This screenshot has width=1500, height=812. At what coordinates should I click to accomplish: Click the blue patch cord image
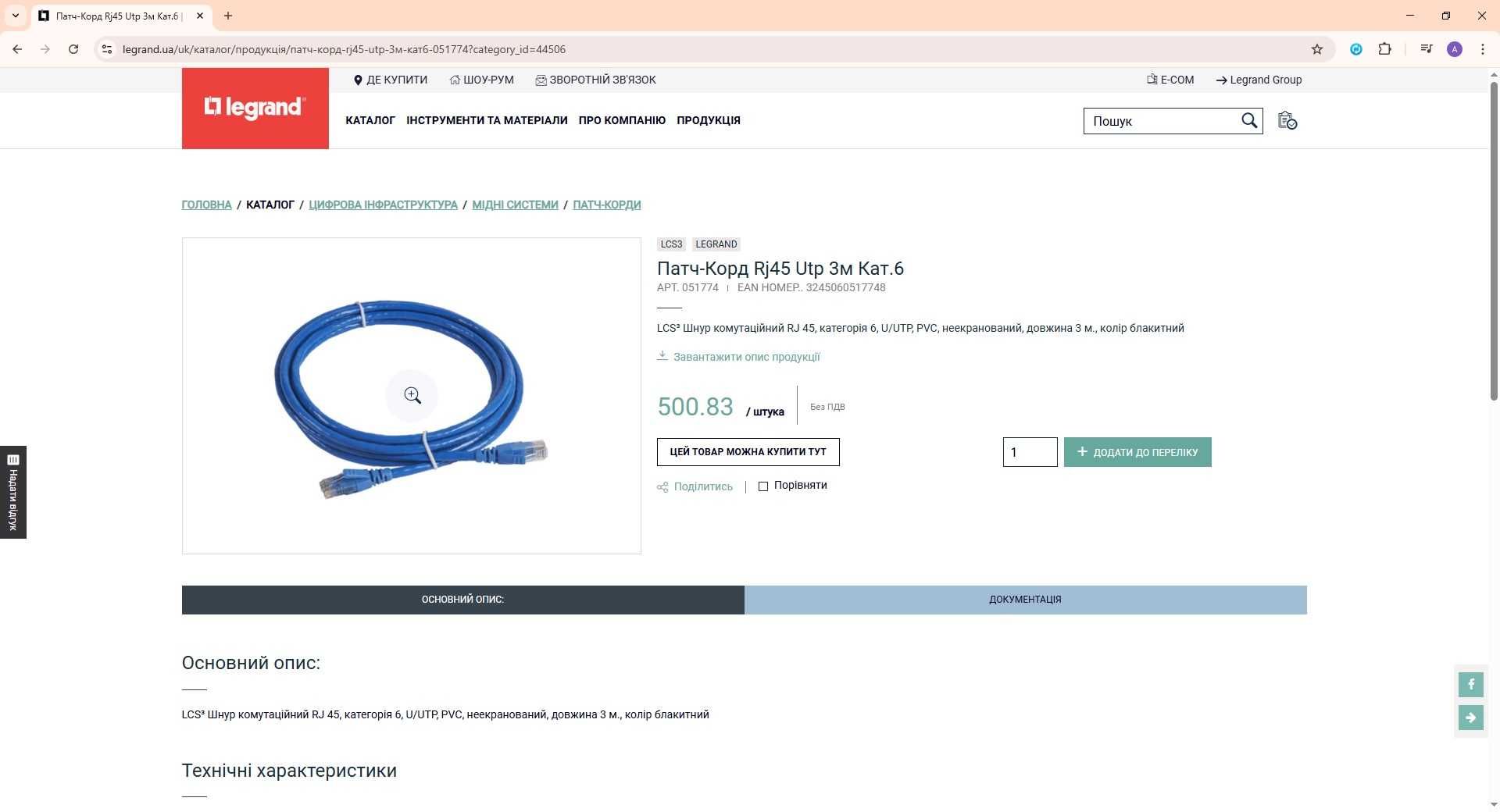click(x=411, y=398)
